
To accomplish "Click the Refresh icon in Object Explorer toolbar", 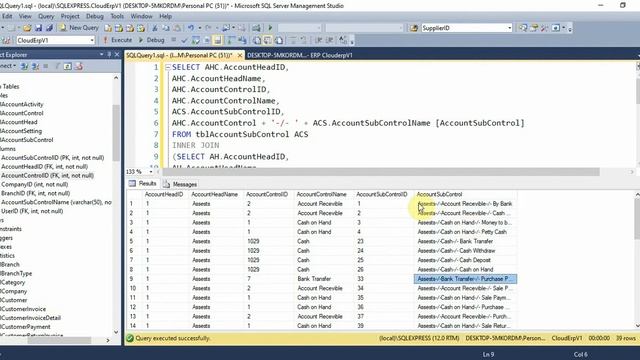I will coord(68,66).
